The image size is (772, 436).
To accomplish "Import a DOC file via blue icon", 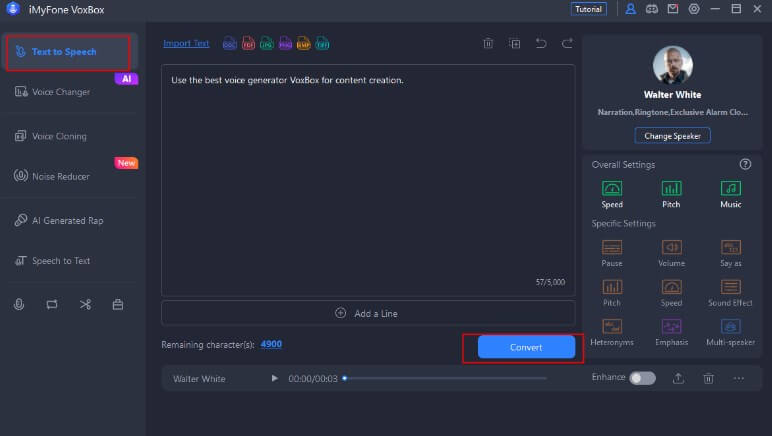I will [x=229, y=43].
